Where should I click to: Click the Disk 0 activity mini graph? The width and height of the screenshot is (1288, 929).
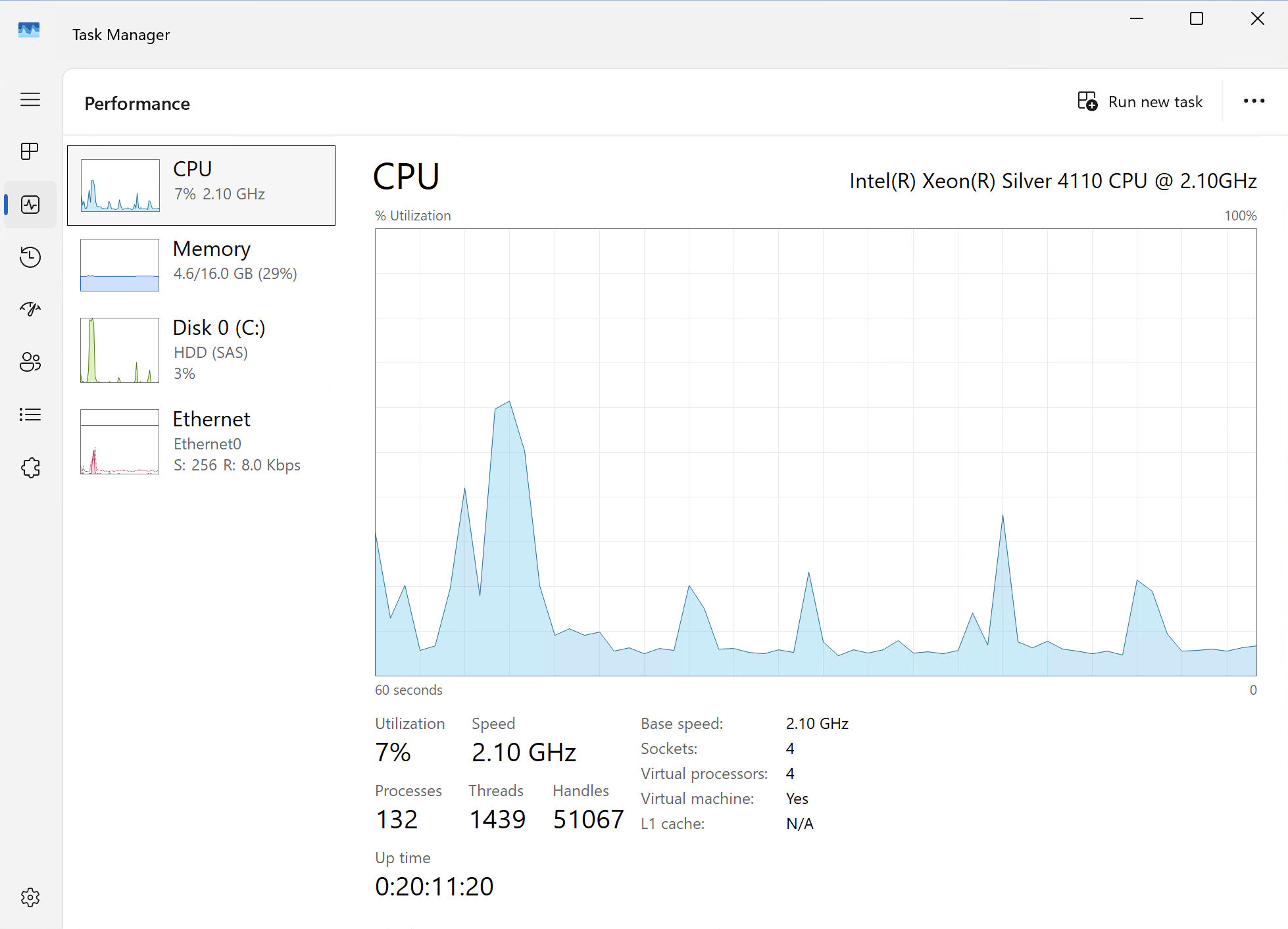point(120,350)
